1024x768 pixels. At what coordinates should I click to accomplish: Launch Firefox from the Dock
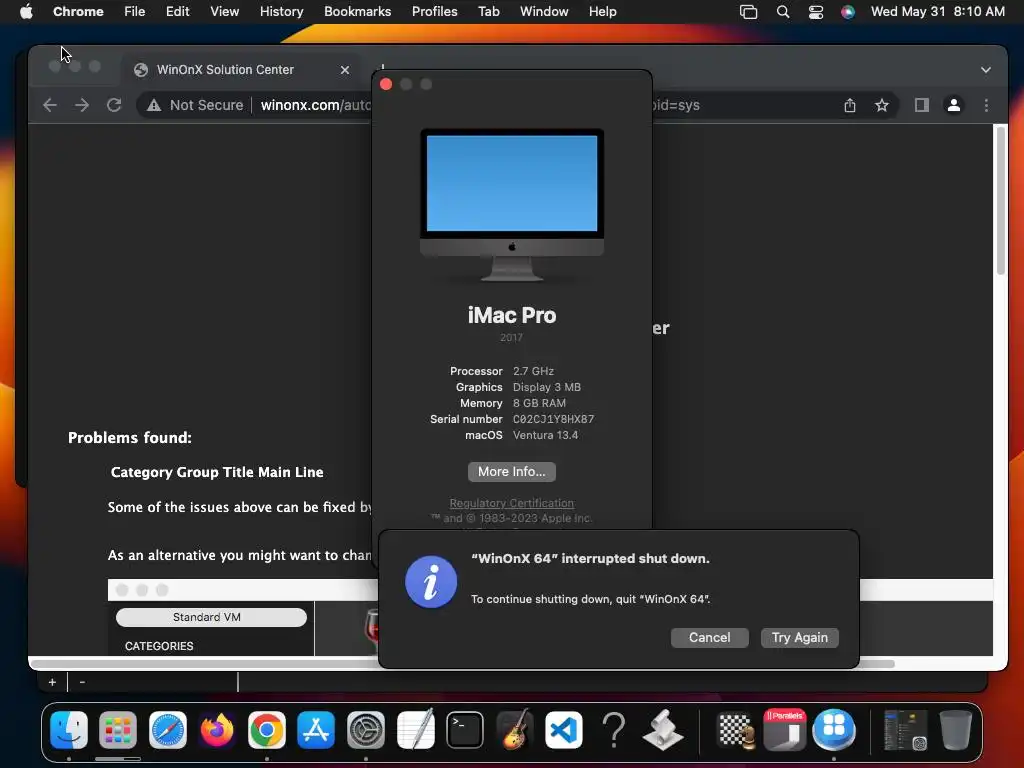click(x=217, y=729)
